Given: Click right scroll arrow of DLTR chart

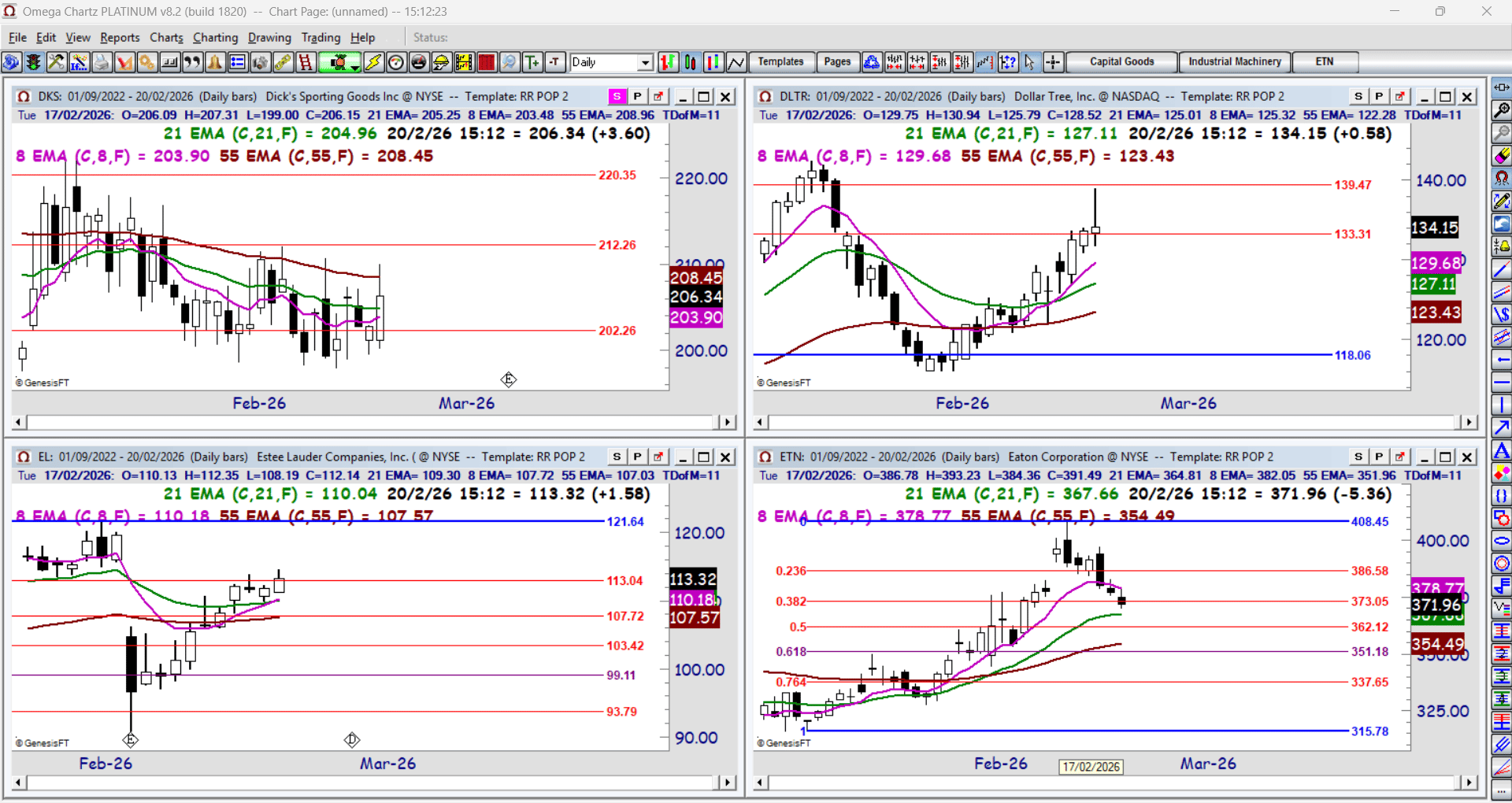Looking at the screenshot, I should click(x=1469, y=422).
